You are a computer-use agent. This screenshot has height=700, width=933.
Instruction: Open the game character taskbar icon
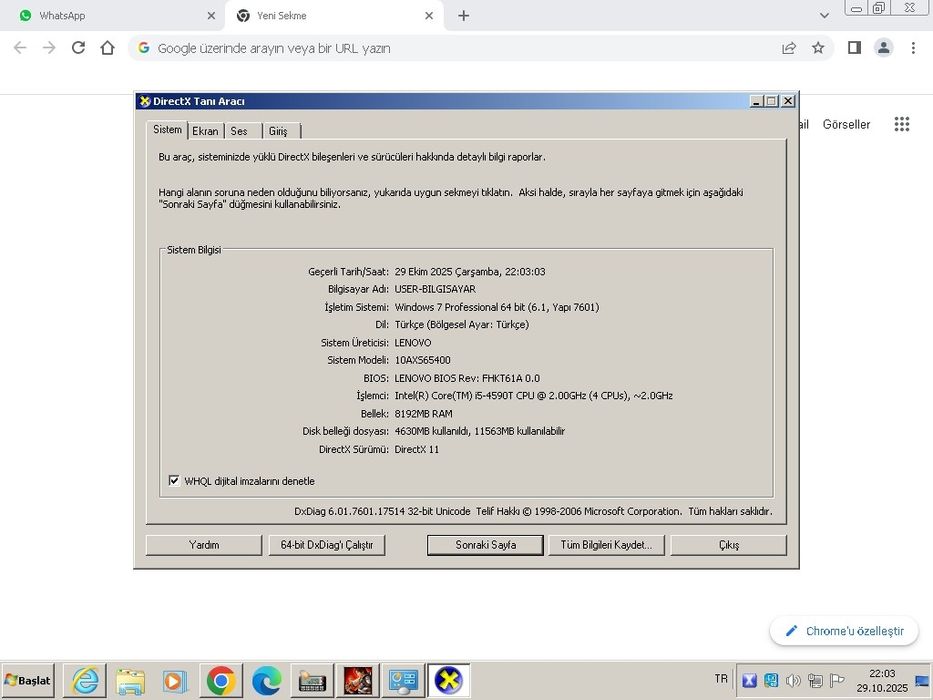pyautogui.click(x=358, y=680)
